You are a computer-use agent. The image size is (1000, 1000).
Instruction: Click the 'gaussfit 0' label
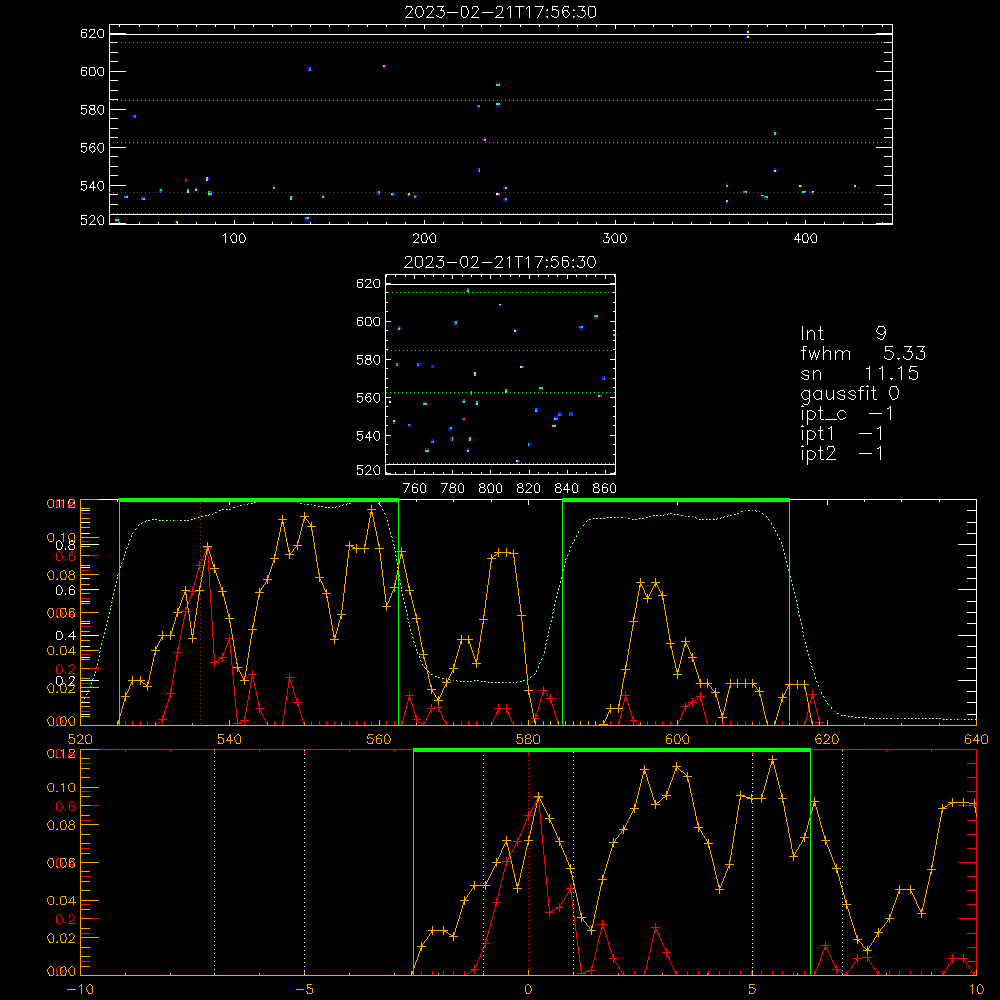click(849, 394)
